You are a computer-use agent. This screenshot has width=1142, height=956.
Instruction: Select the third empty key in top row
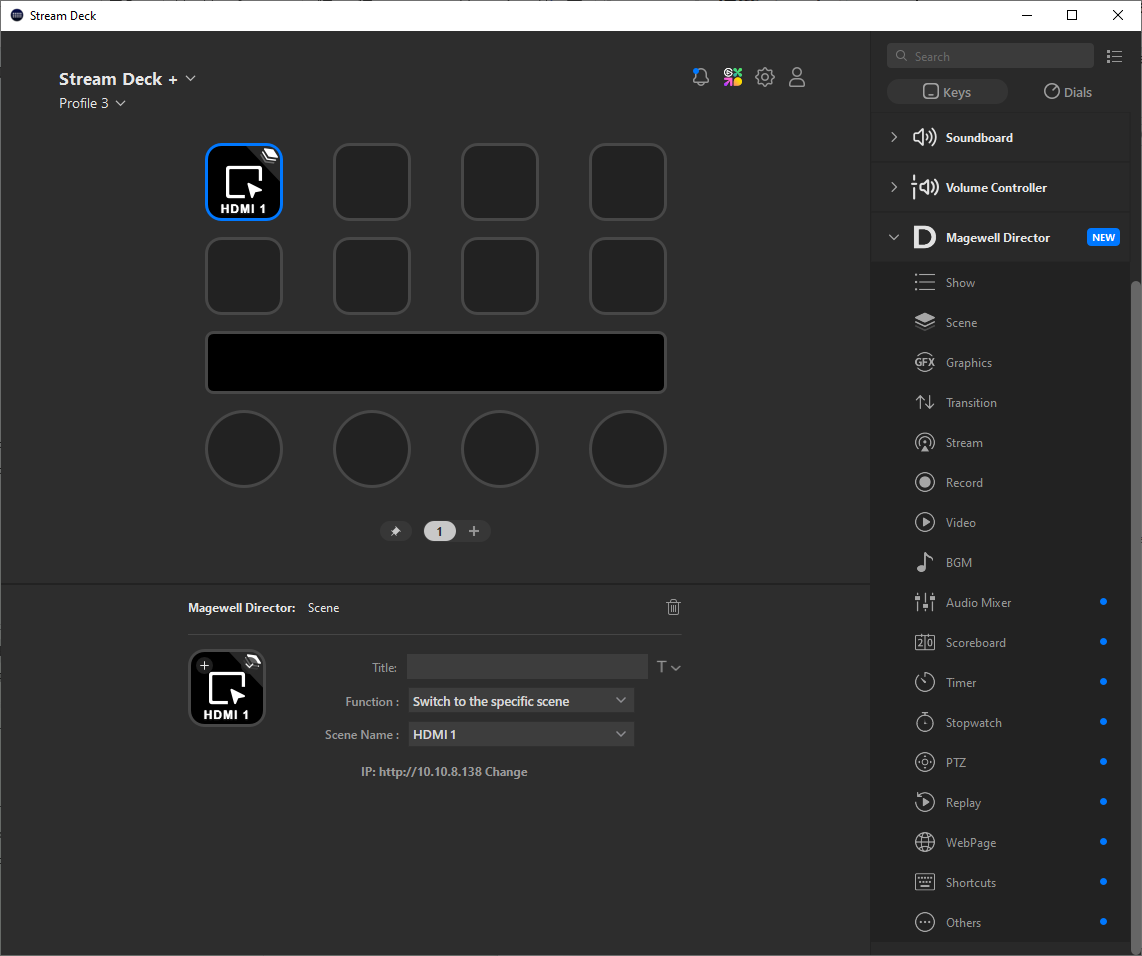[x=500, y=182]
